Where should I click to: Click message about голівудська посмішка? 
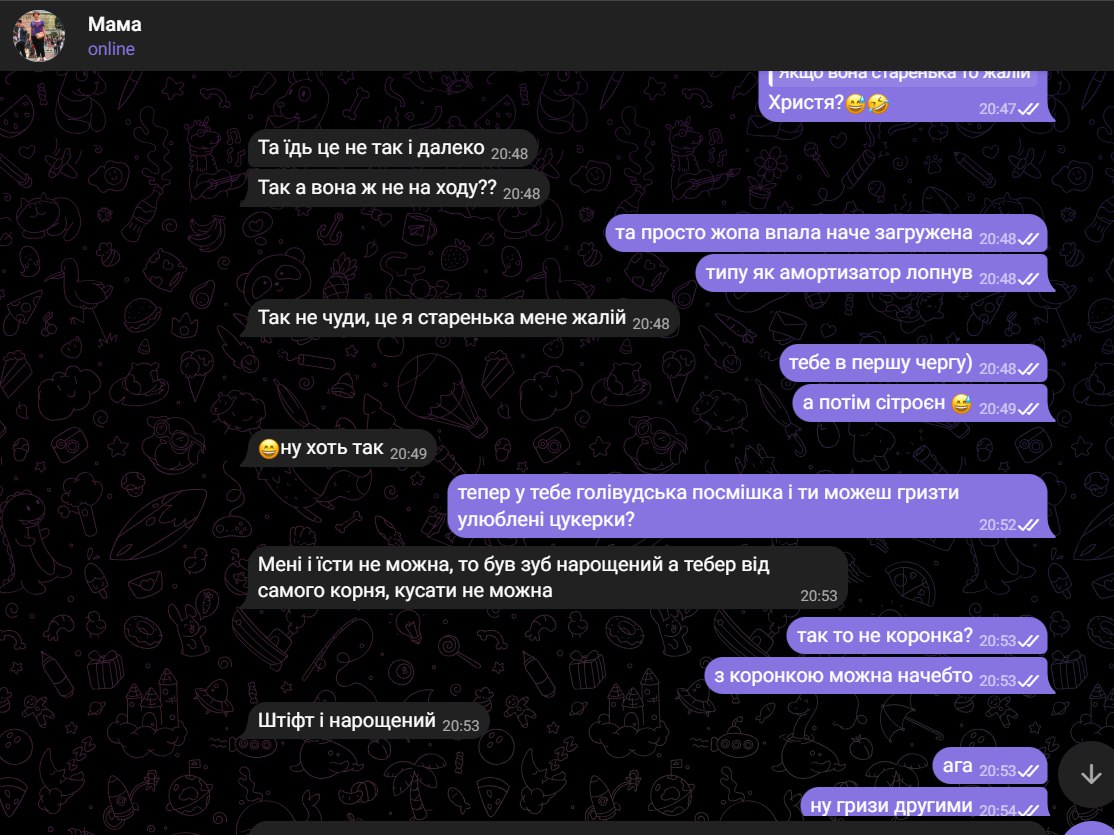747,506
